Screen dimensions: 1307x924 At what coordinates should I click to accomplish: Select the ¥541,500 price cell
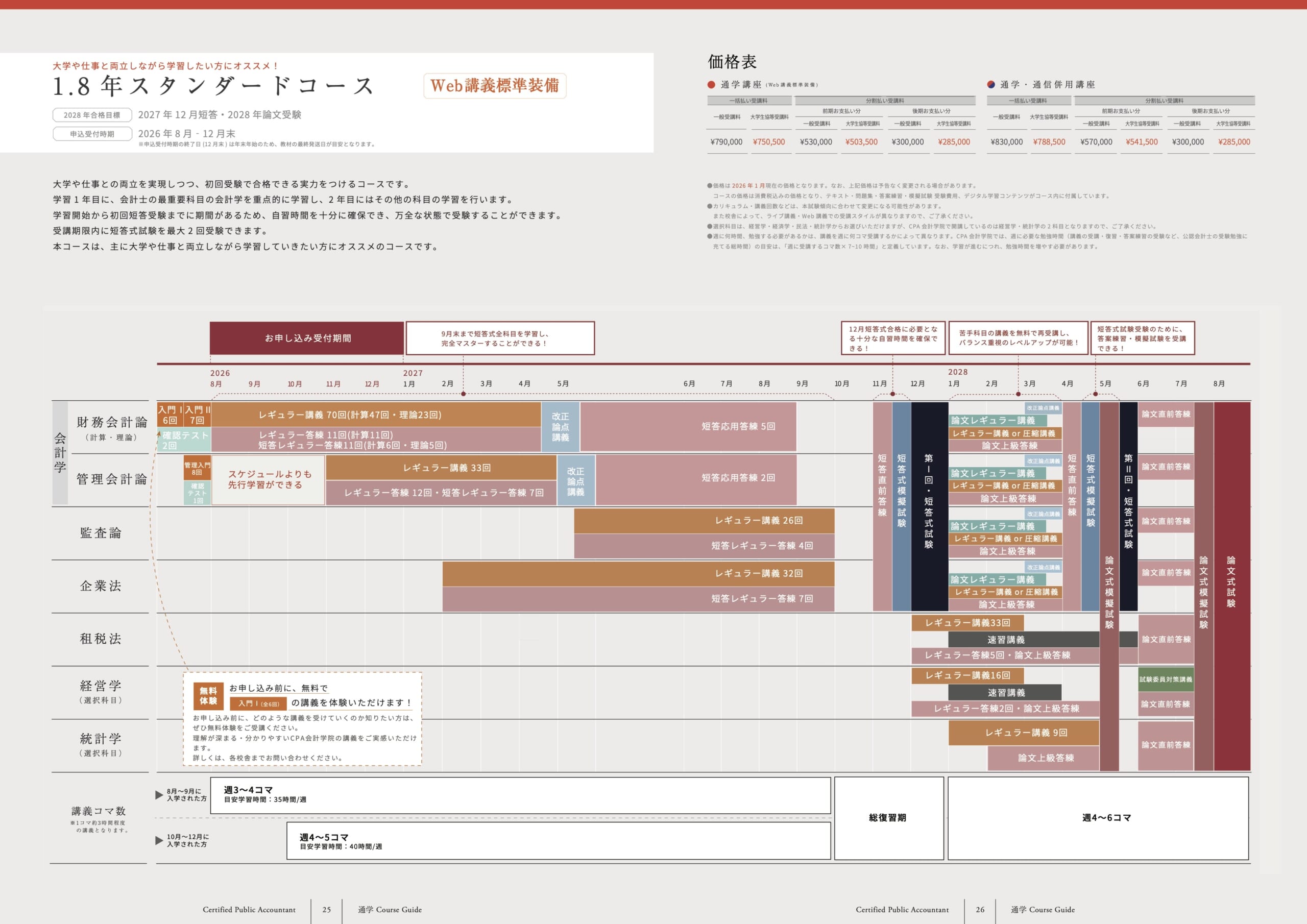click(x=1142, y=142)
